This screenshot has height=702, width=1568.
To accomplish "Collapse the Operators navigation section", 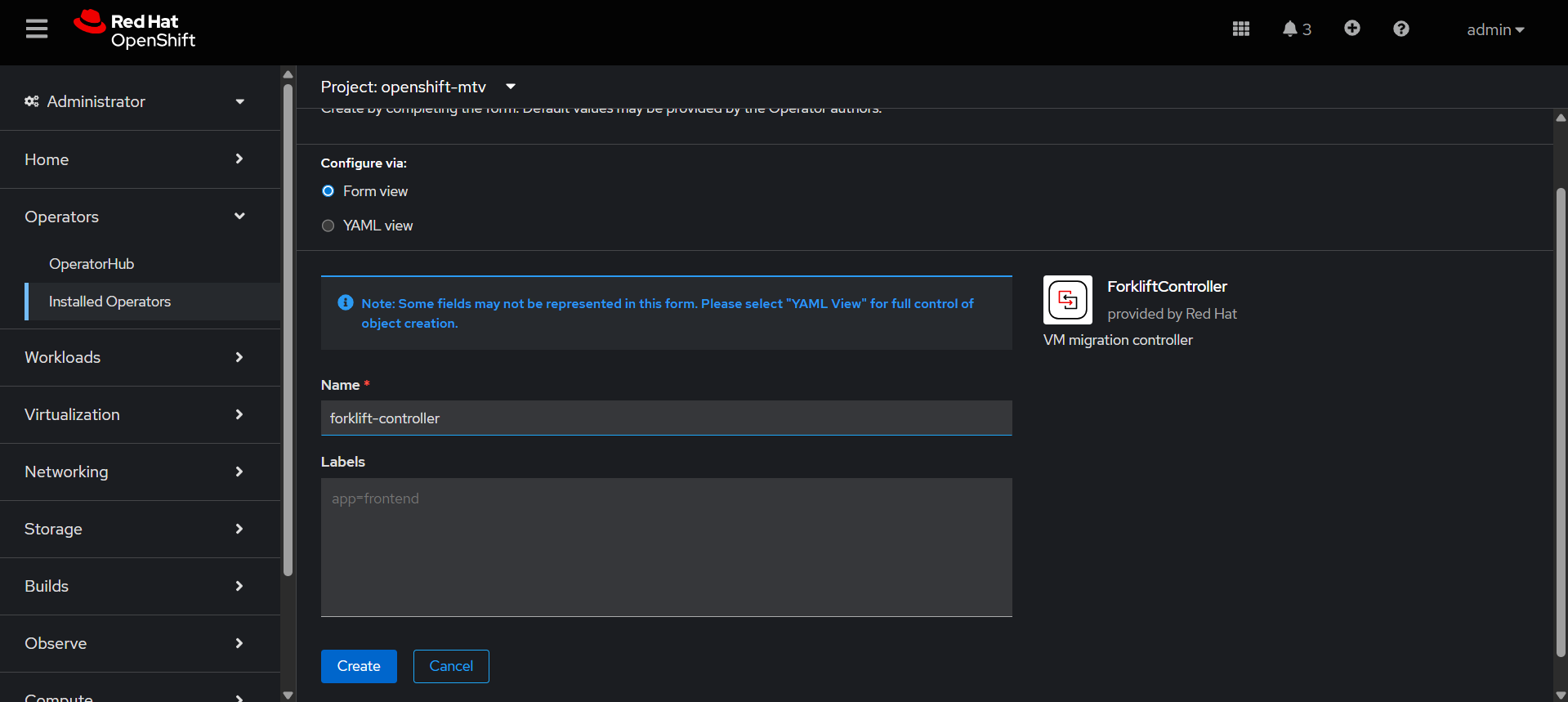I will (x=135, y=217).
